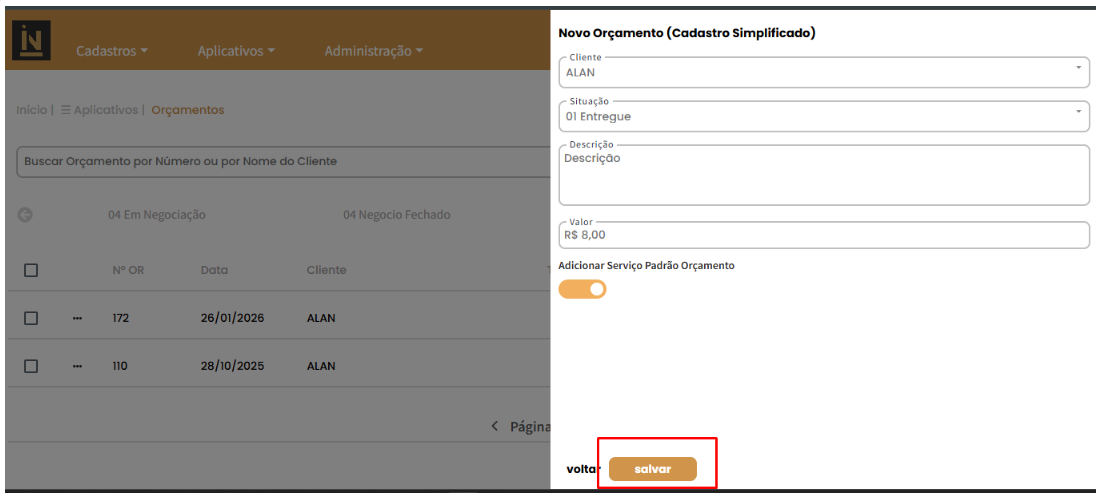Tick the select-all checkbox in table header

tap(31, 270)
